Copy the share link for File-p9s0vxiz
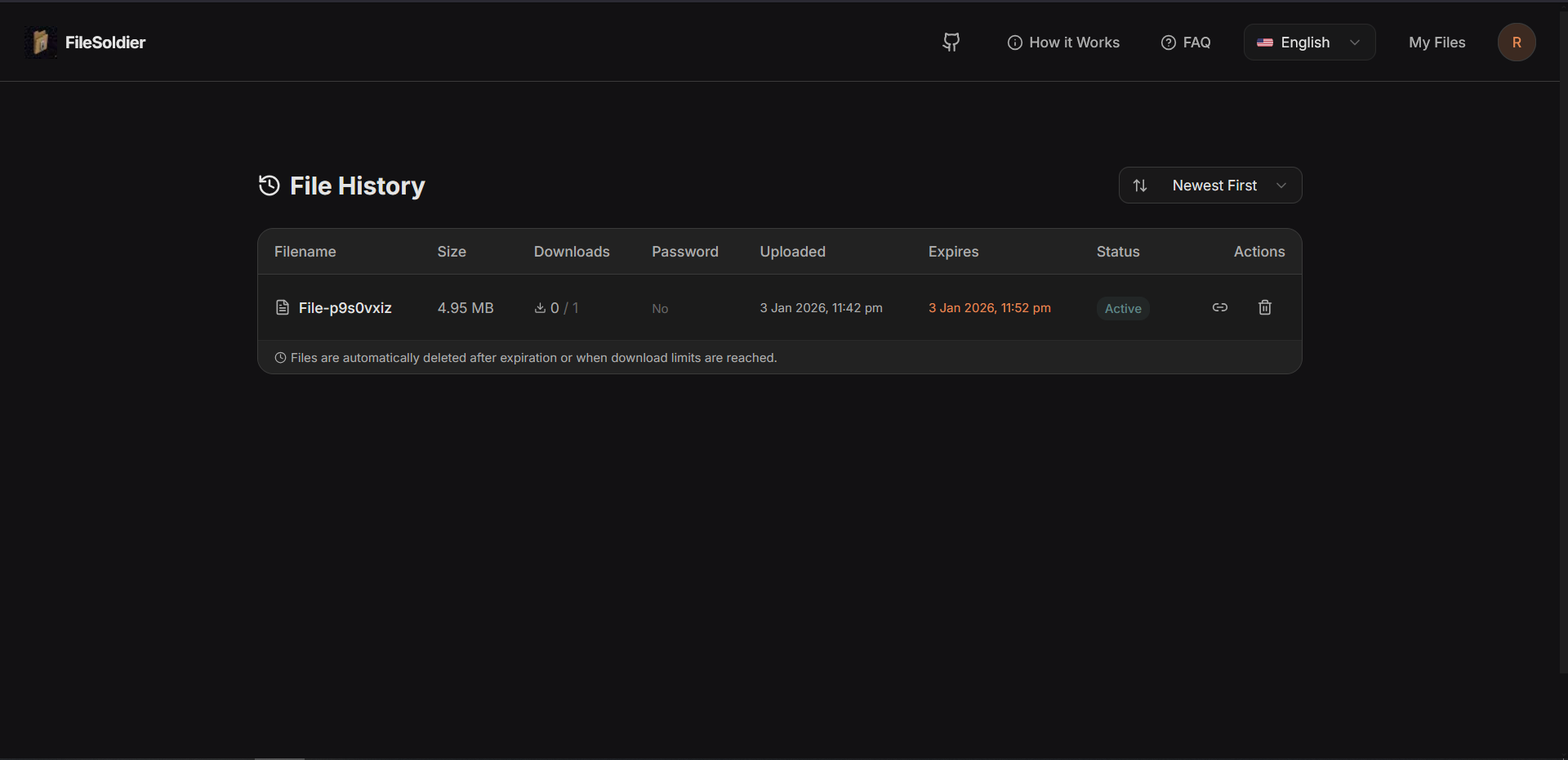1568x760 pixels. pyautogui.click(x=1220, y=307)
